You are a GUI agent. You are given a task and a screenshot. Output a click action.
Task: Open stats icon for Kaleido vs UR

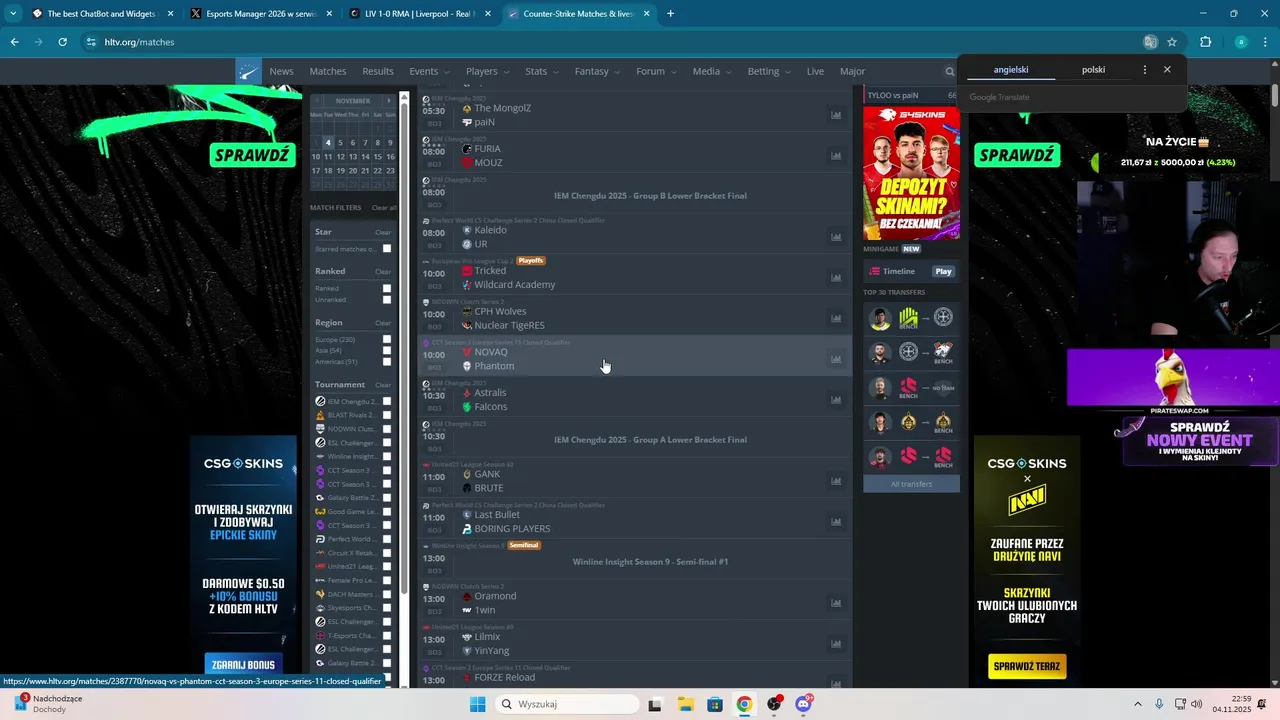[836, 237]
